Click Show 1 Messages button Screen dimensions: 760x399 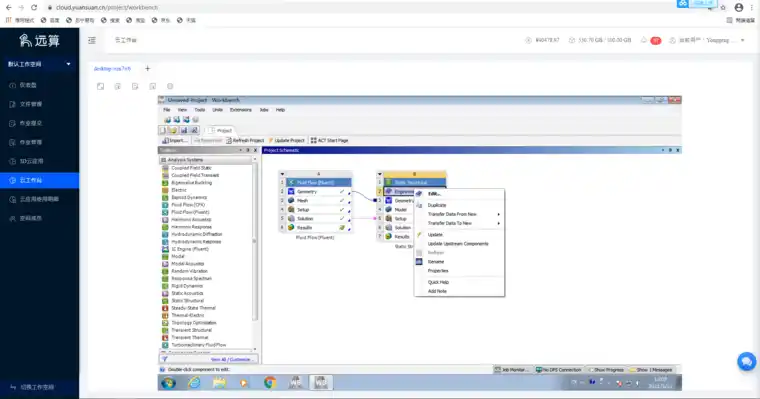tap(651, 370)
